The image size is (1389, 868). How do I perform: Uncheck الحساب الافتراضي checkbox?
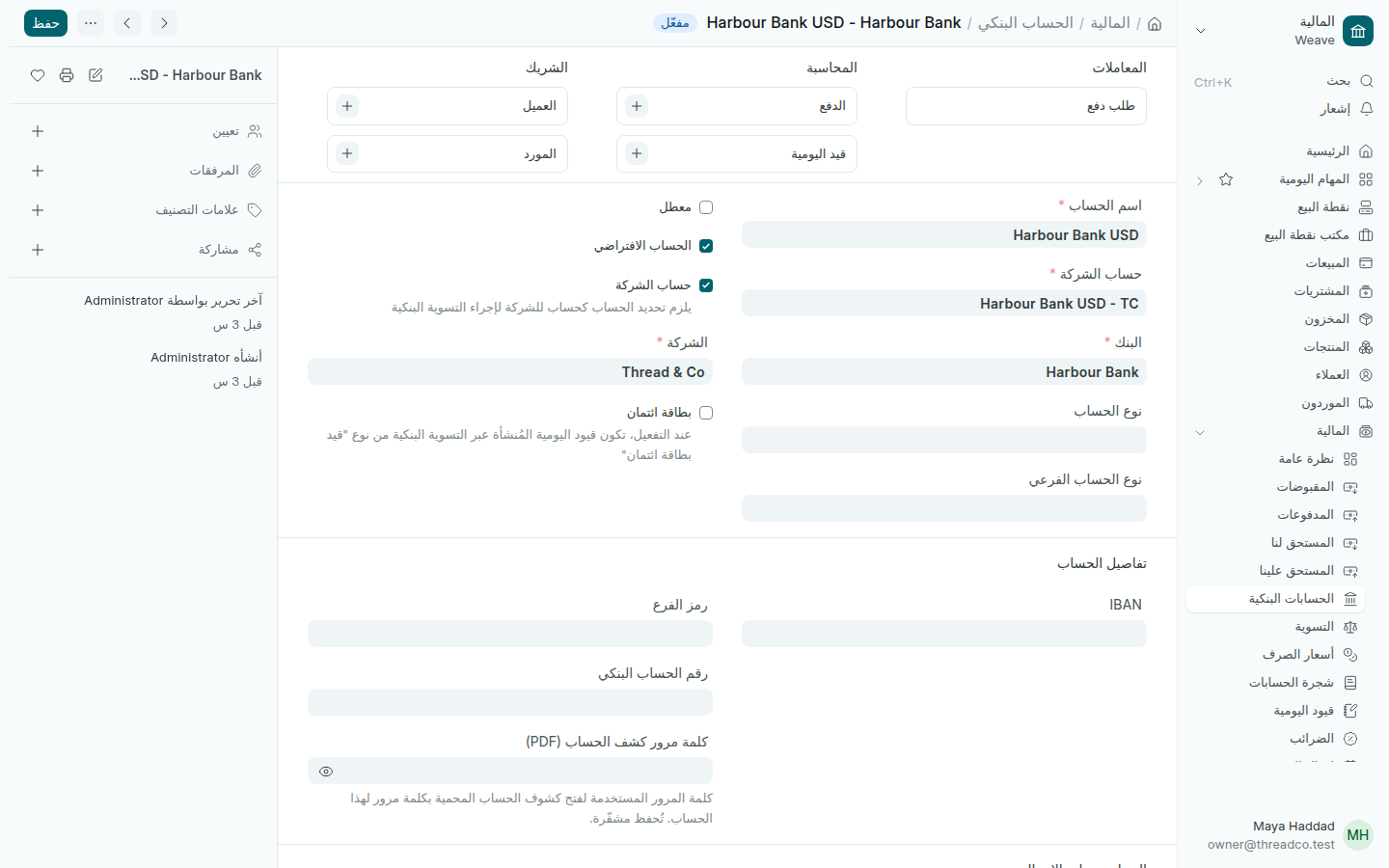click(706, 246)
